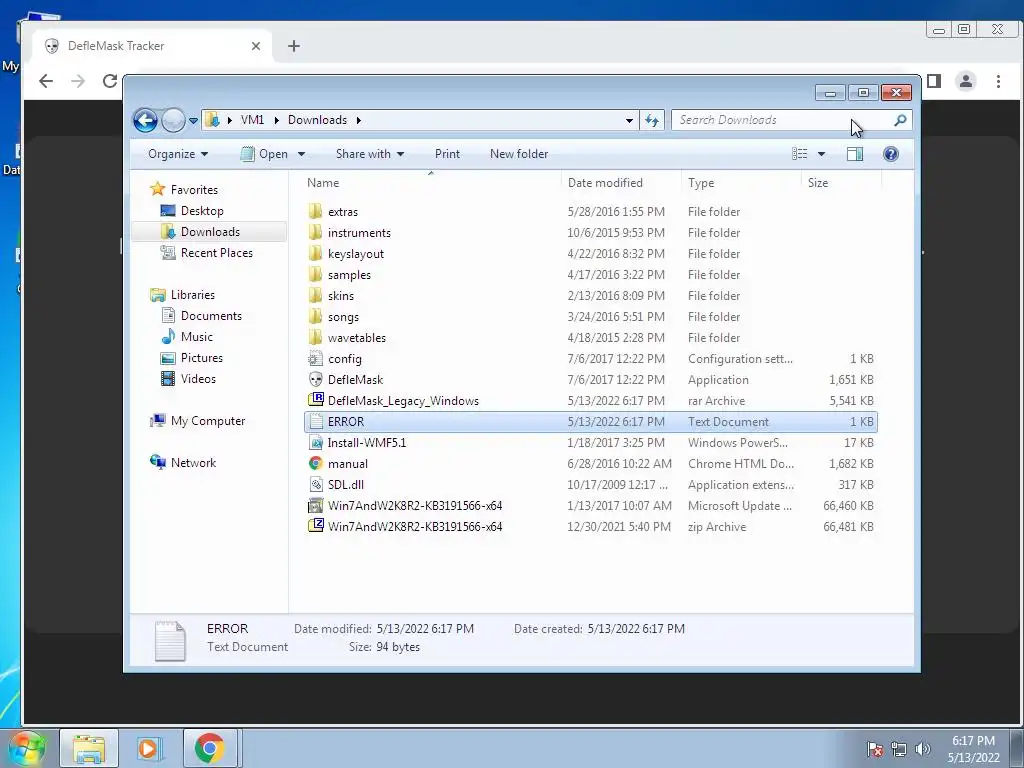The height and width of the screenshot is (768, 1024).
Task: Select the extras folder icon
Action: click(315, 211)
